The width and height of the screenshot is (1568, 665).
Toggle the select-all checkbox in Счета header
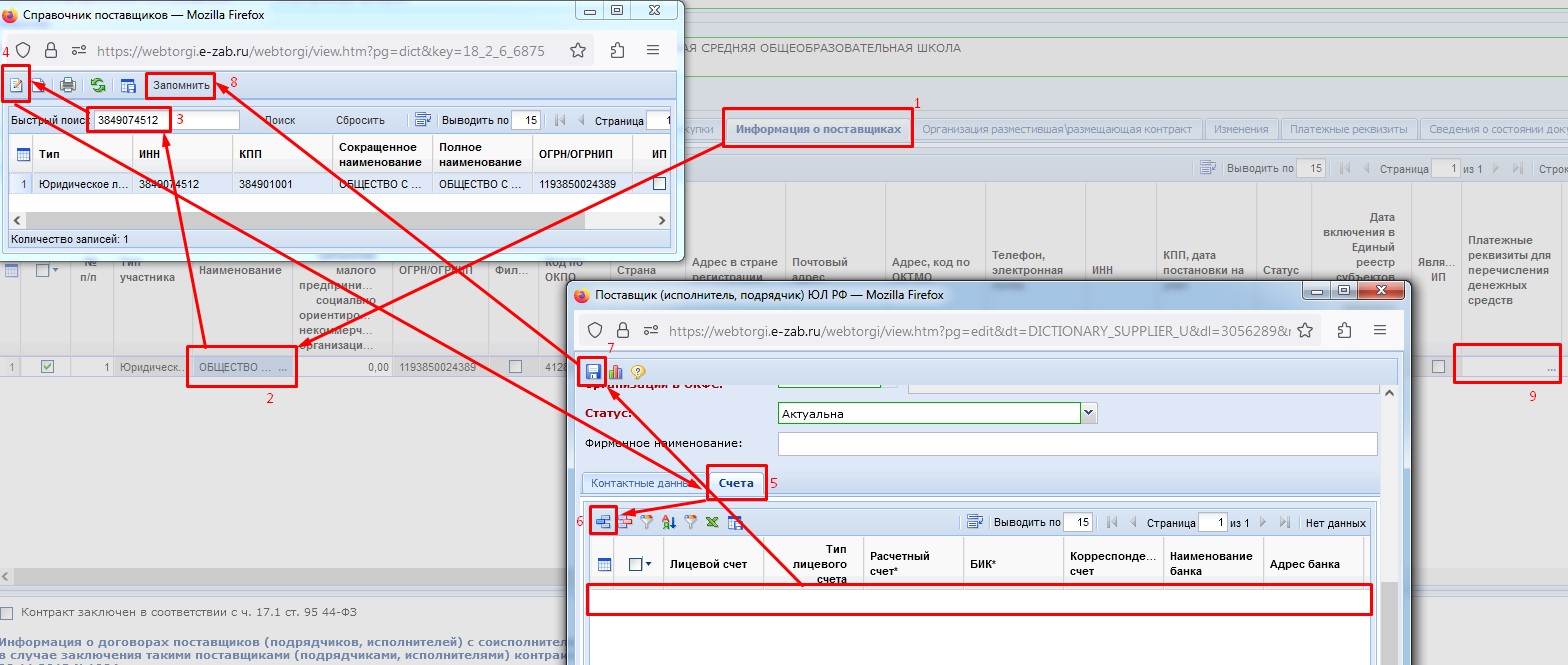[x=635, y=564]
